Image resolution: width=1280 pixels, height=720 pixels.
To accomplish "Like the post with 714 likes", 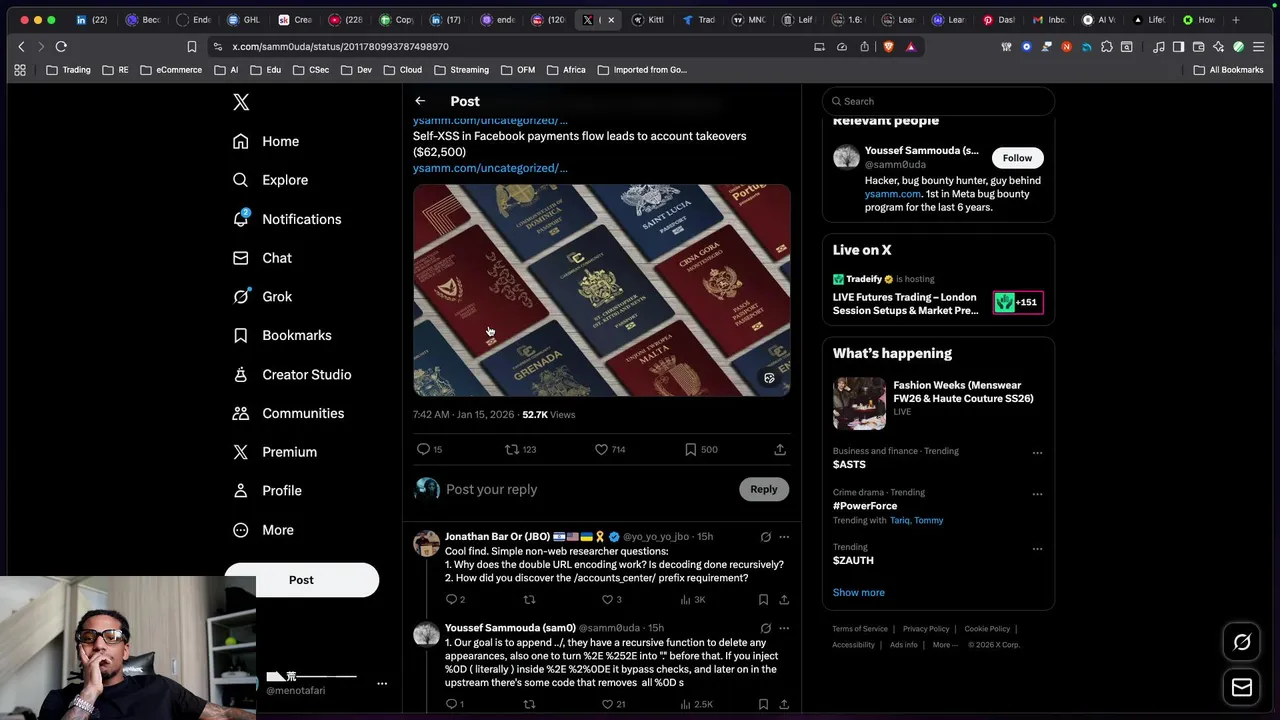I will [610, 449].
